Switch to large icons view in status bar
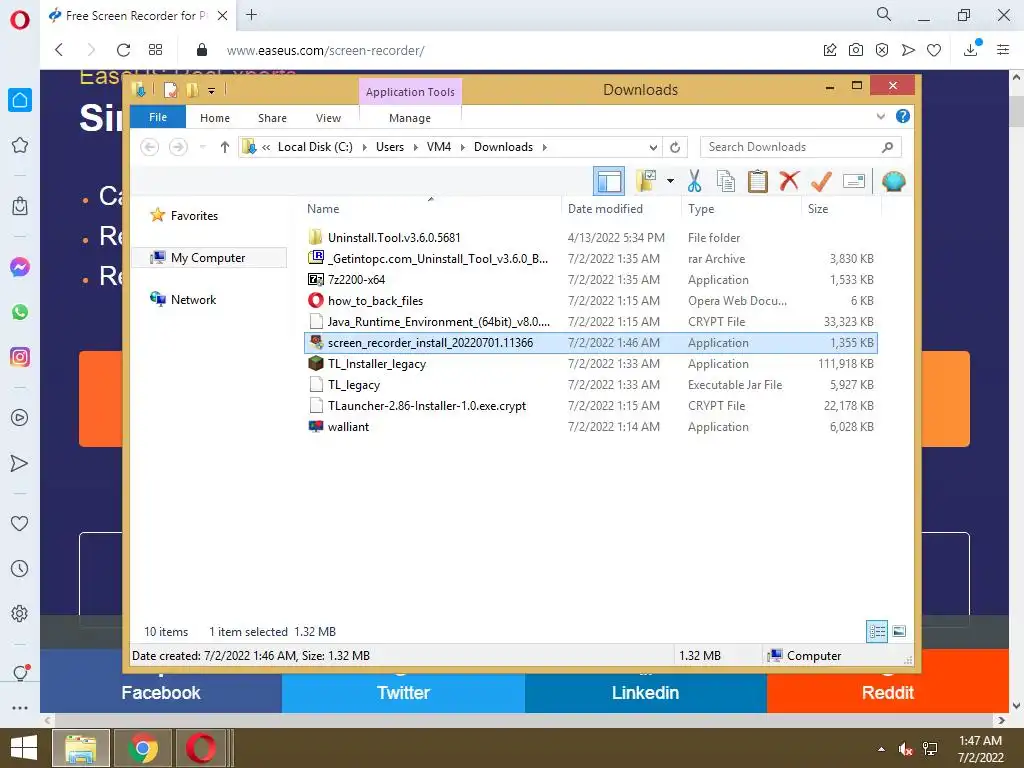The image size is (1024, 768). point(899,631)
